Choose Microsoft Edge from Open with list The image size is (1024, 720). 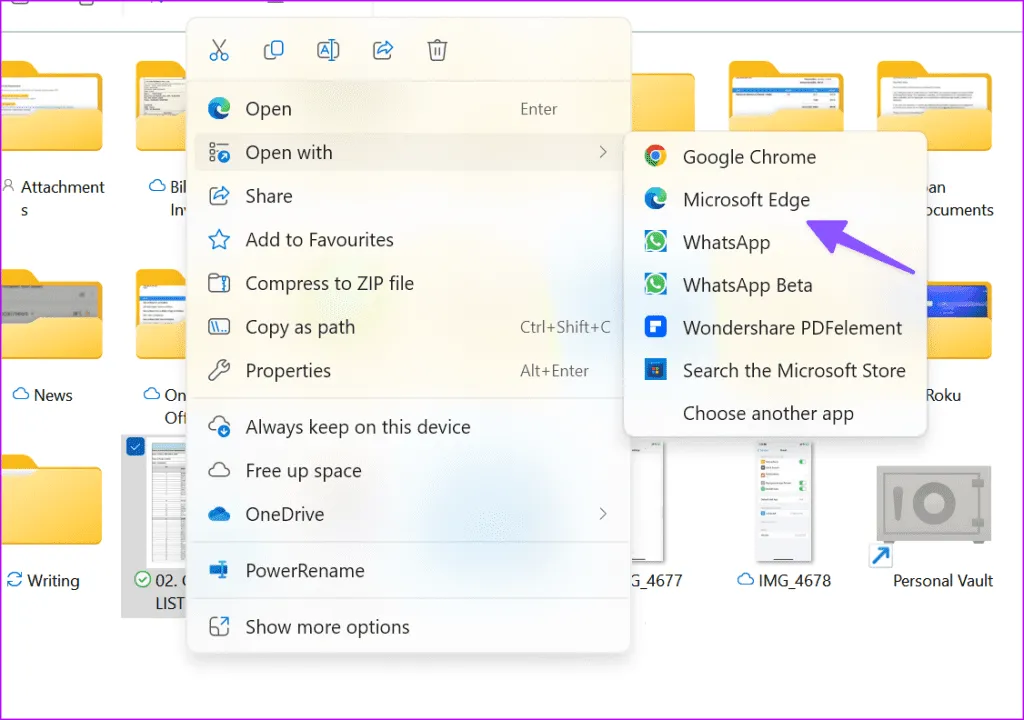pyautogui.click(x=746, y=200)
